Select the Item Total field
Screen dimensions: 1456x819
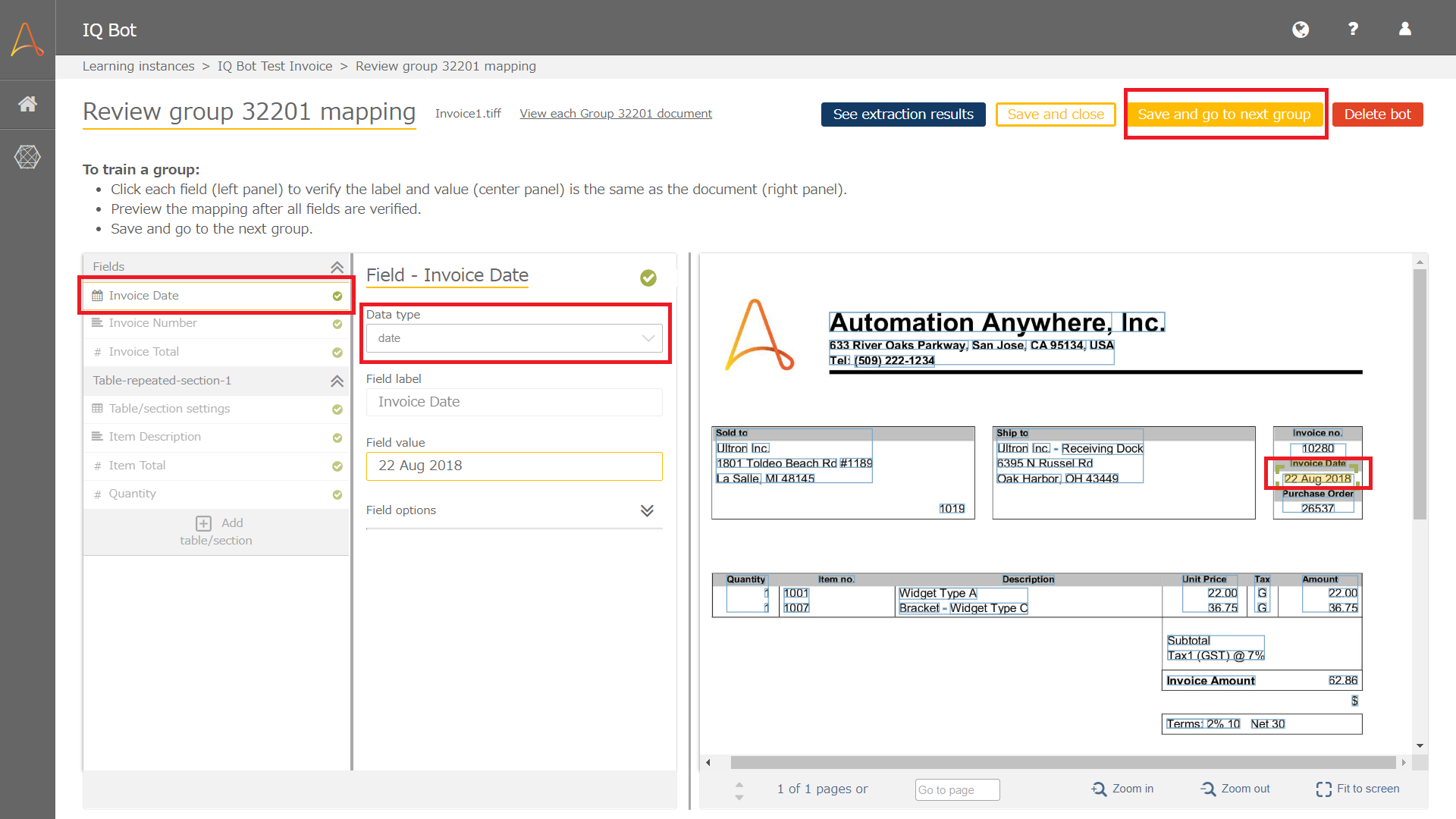pyautogui.click(x=216, y=466)
